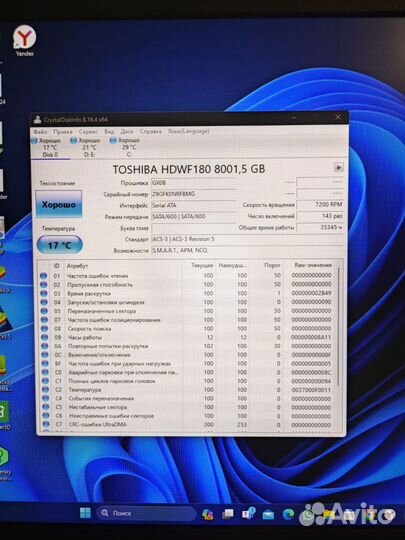Screen dimensions: 405x540
Task: Click the Число включений value 143 раз
Action: [x=320, y=216]
